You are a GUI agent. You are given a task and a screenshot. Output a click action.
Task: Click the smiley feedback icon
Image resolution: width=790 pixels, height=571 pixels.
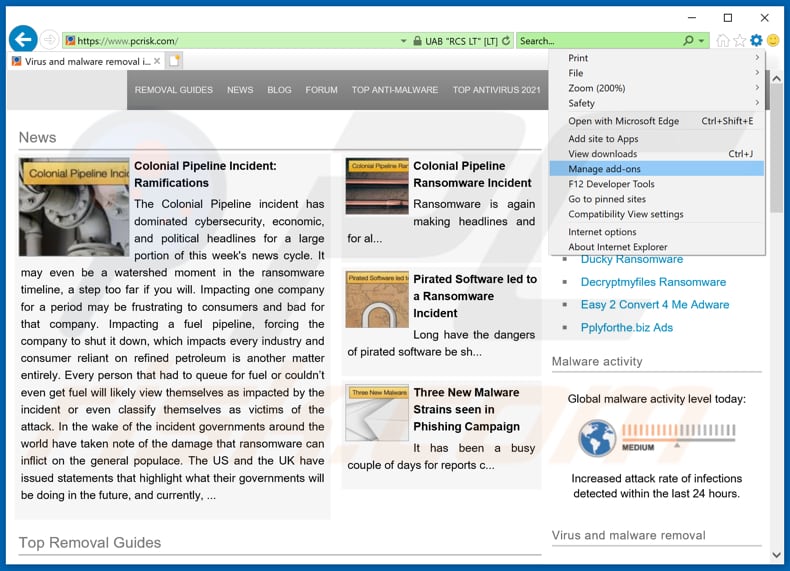tap(773, 41)
